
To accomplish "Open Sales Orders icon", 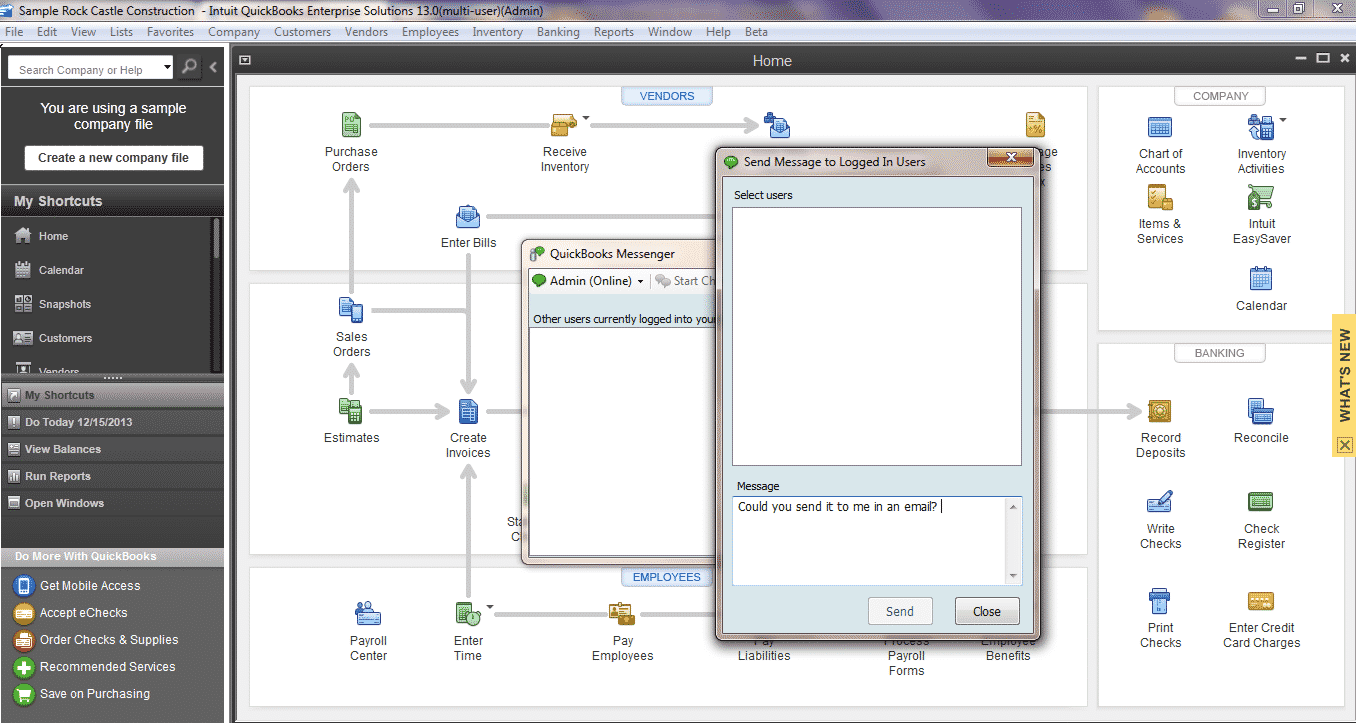I will pyautogui.click(x=351, y=310).
